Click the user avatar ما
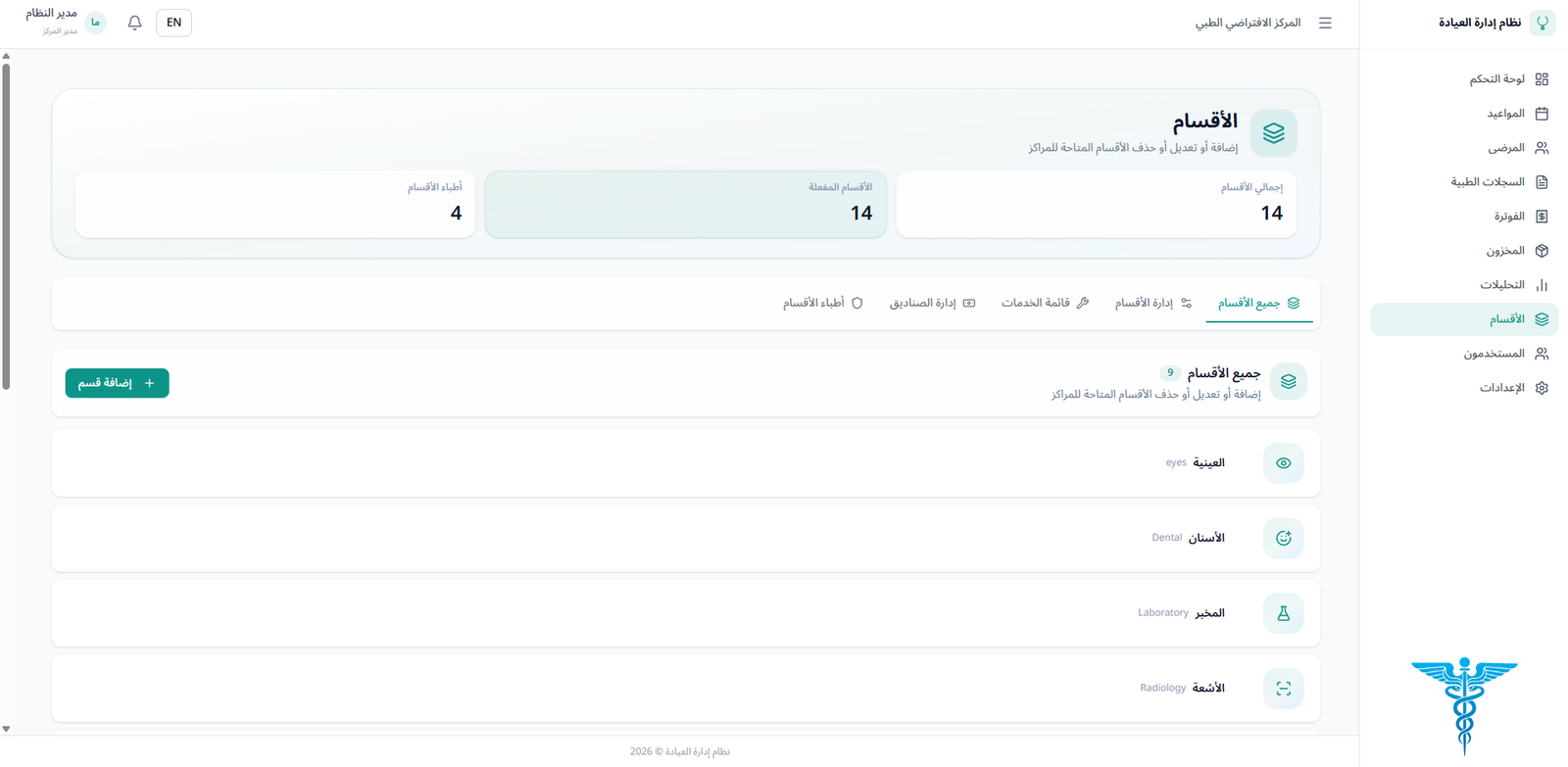1568x767 pixels. click(x=95, y=23)
